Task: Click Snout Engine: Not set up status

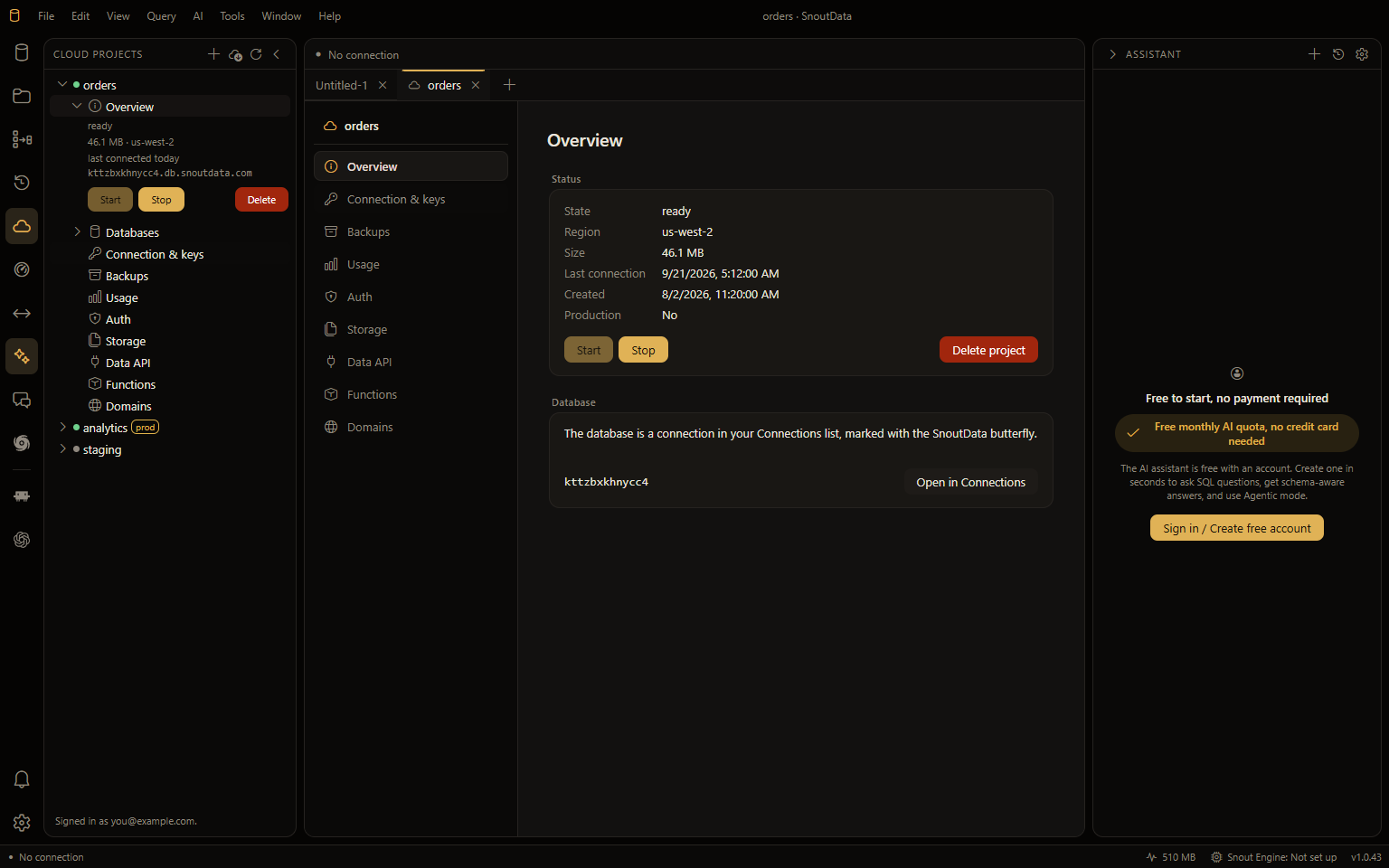Action: [x=1274, y=857]
